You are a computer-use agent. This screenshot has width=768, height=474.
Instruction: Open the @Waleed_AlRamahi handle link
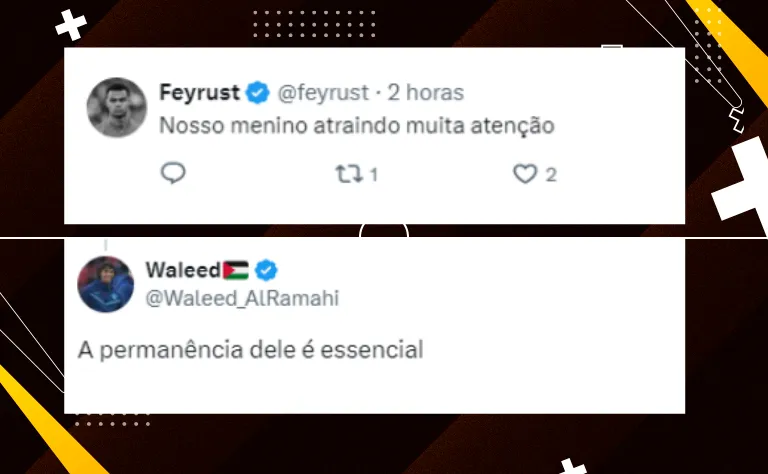pyautogui.click(x=242, y=299)
